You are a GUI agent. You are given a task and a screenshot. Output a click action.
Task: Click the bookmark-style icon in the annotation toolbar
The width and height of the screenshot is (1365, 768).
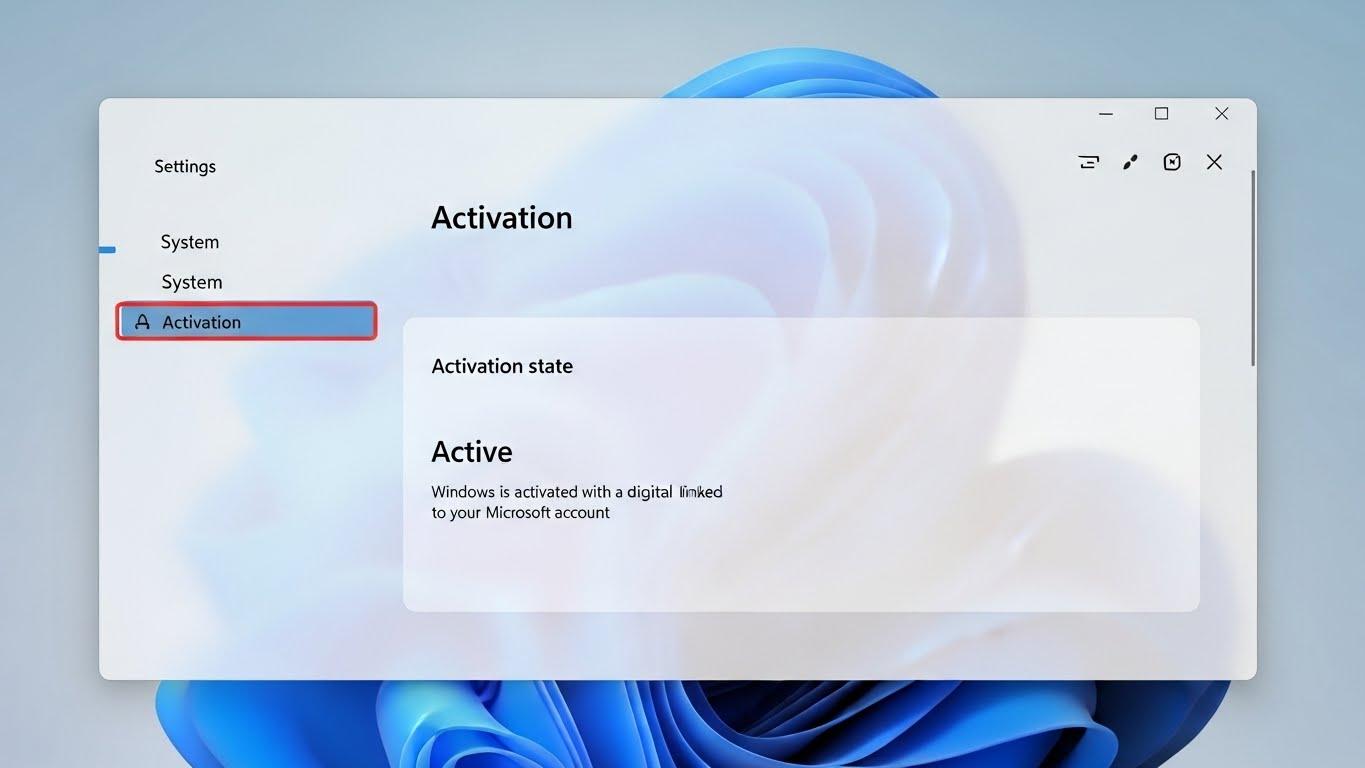pyautogui.click(x=1171, y=161)
